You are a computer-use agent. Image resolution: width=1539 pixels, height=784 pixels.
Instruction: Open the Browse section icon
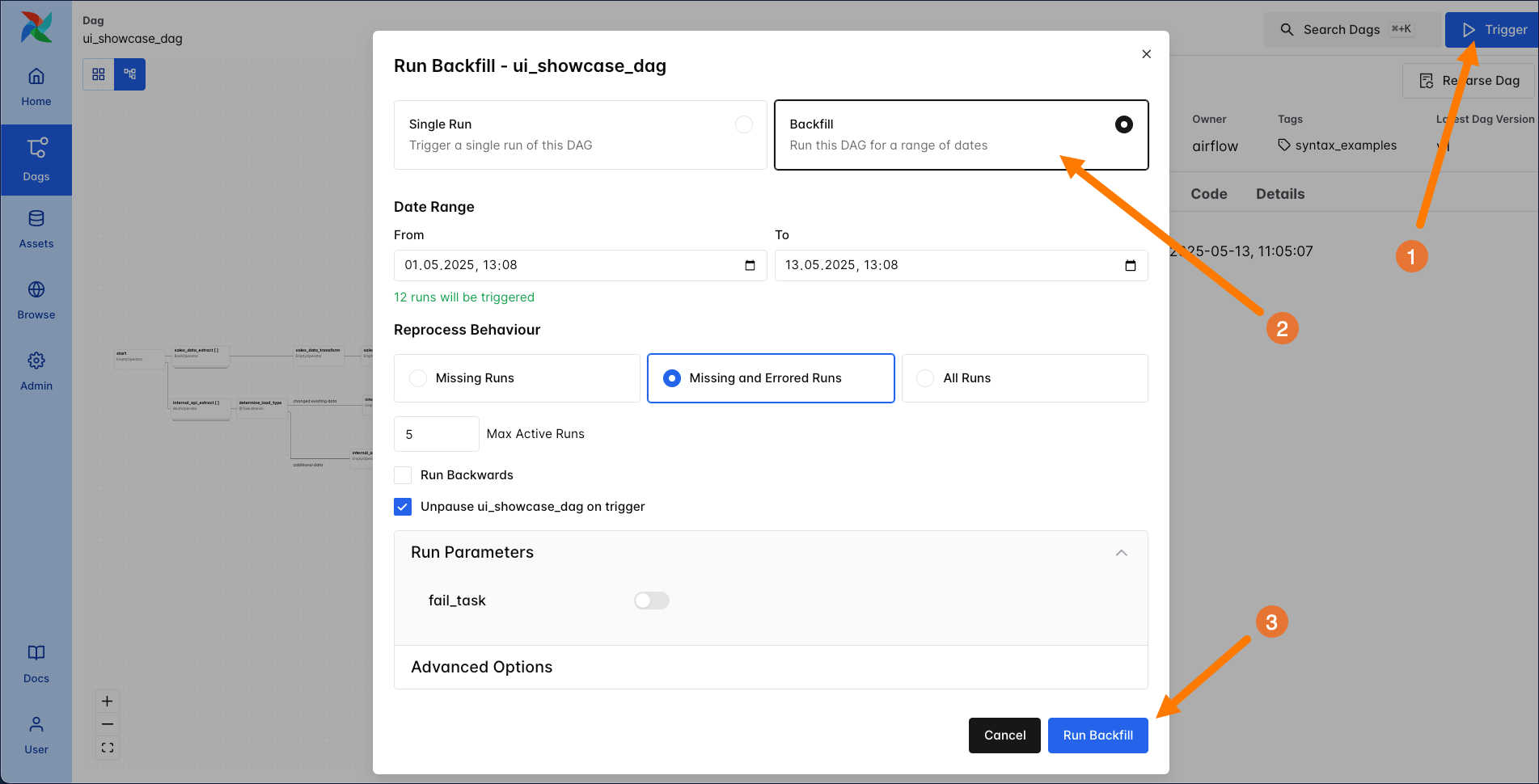pyautogui.click(x=36, y=290)
